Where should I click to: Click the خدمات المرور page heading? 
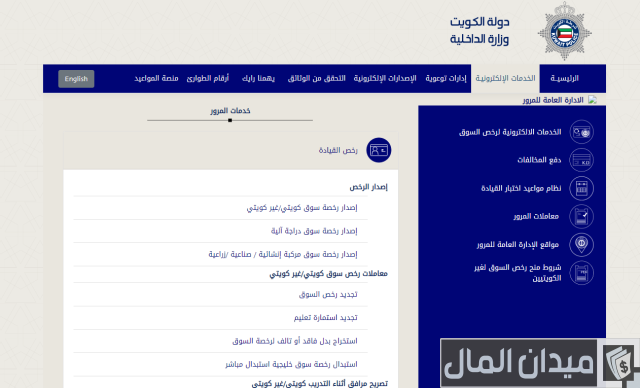tap(230, 111)
